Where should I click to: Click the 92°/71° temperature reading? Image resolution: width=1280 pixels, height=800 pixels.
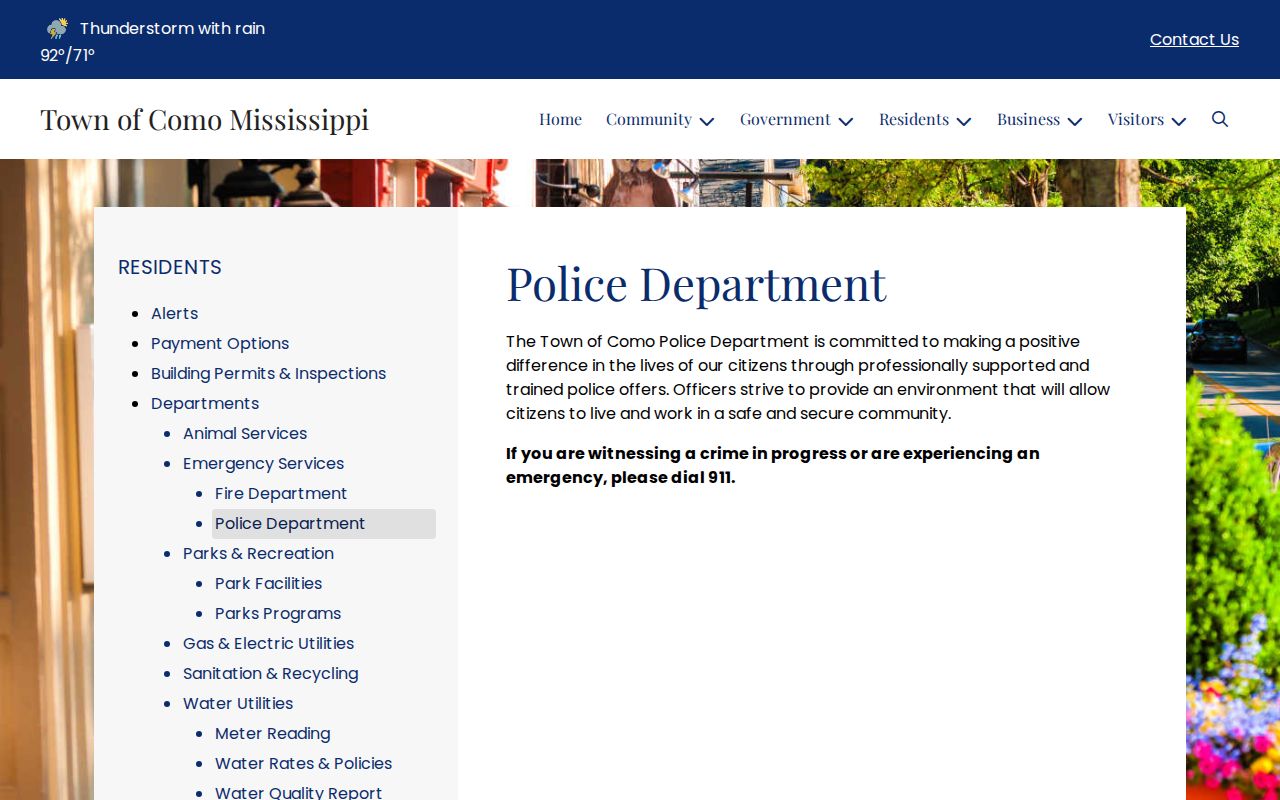pos(67,55)
